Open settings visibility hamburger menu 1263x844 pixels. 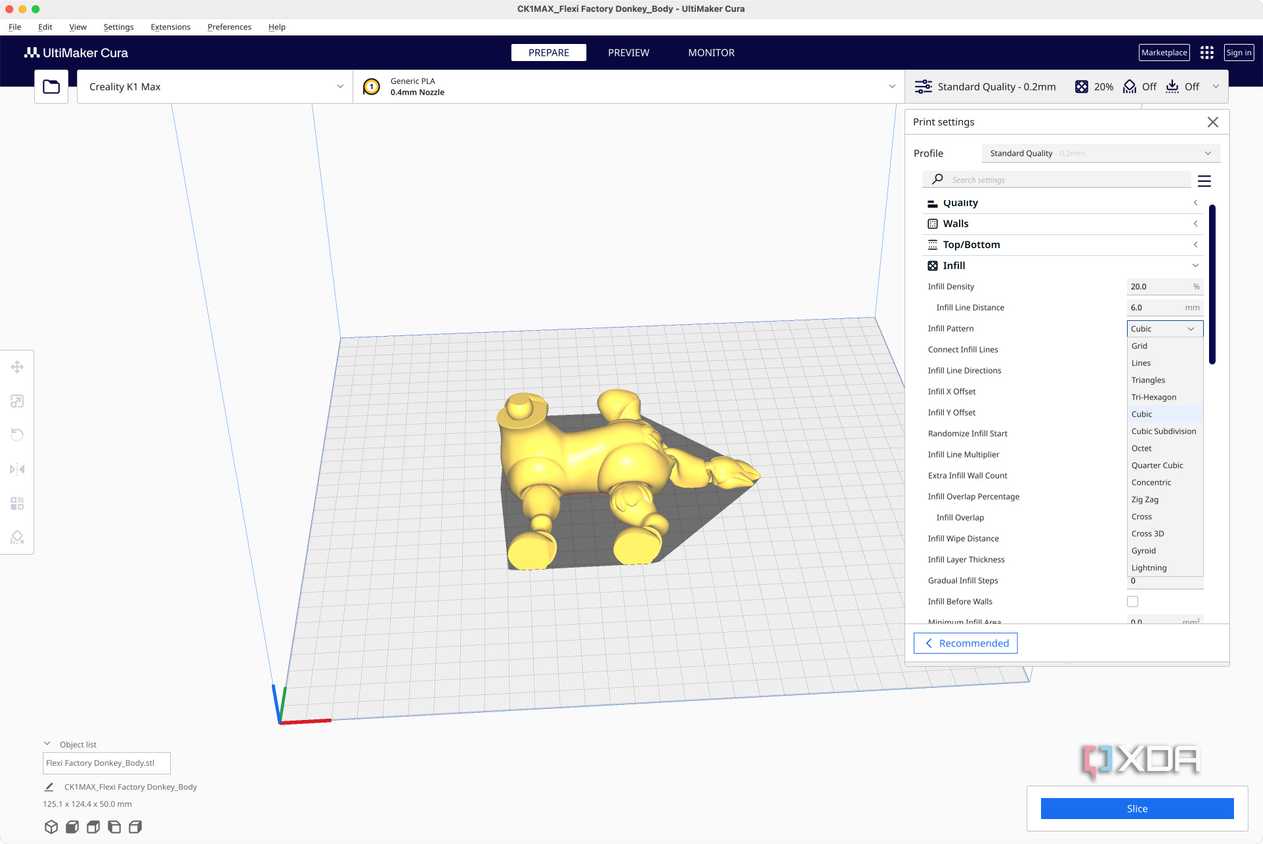coord(1204,181)
